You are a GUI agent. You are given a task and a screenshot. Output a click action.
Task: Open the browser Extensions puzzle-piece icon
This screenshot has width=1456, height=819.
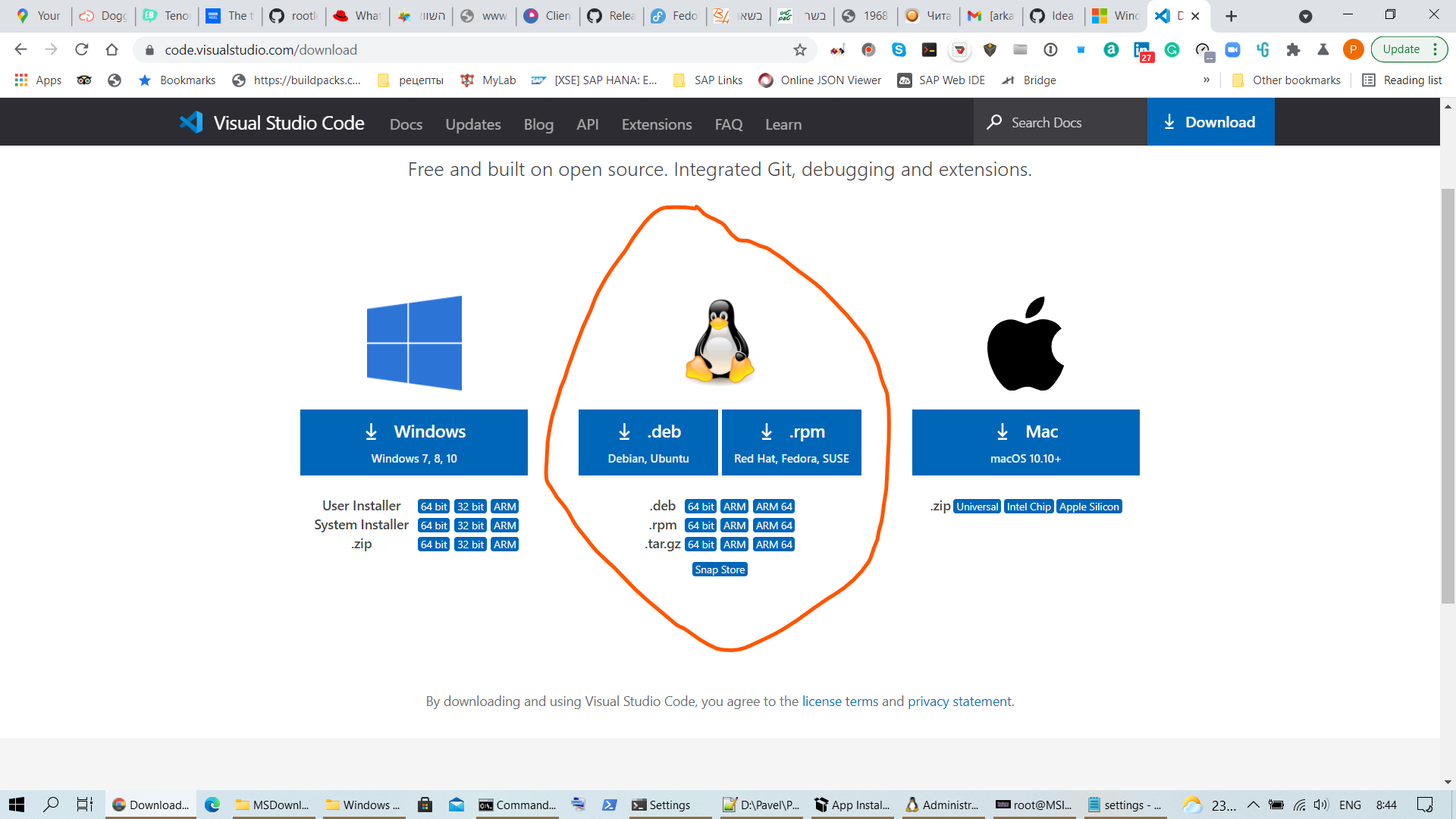[1293, 49]
